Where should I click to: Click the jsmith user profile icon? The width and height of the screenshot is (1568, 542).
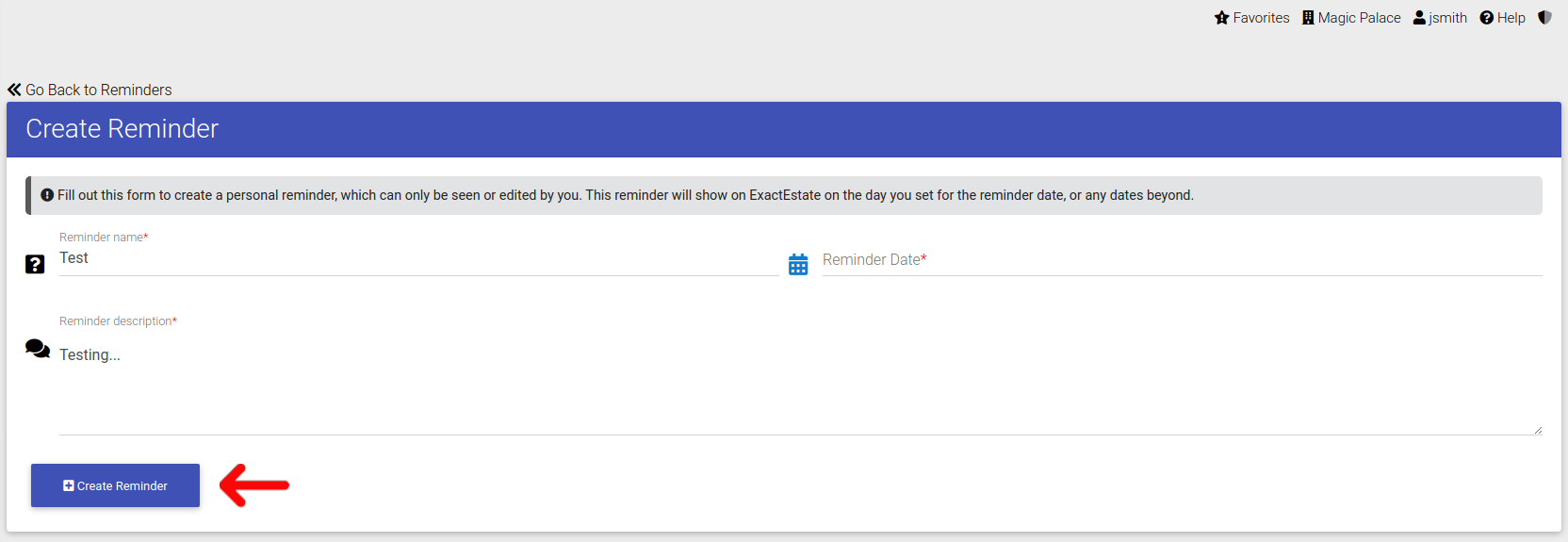[1419, 18]
